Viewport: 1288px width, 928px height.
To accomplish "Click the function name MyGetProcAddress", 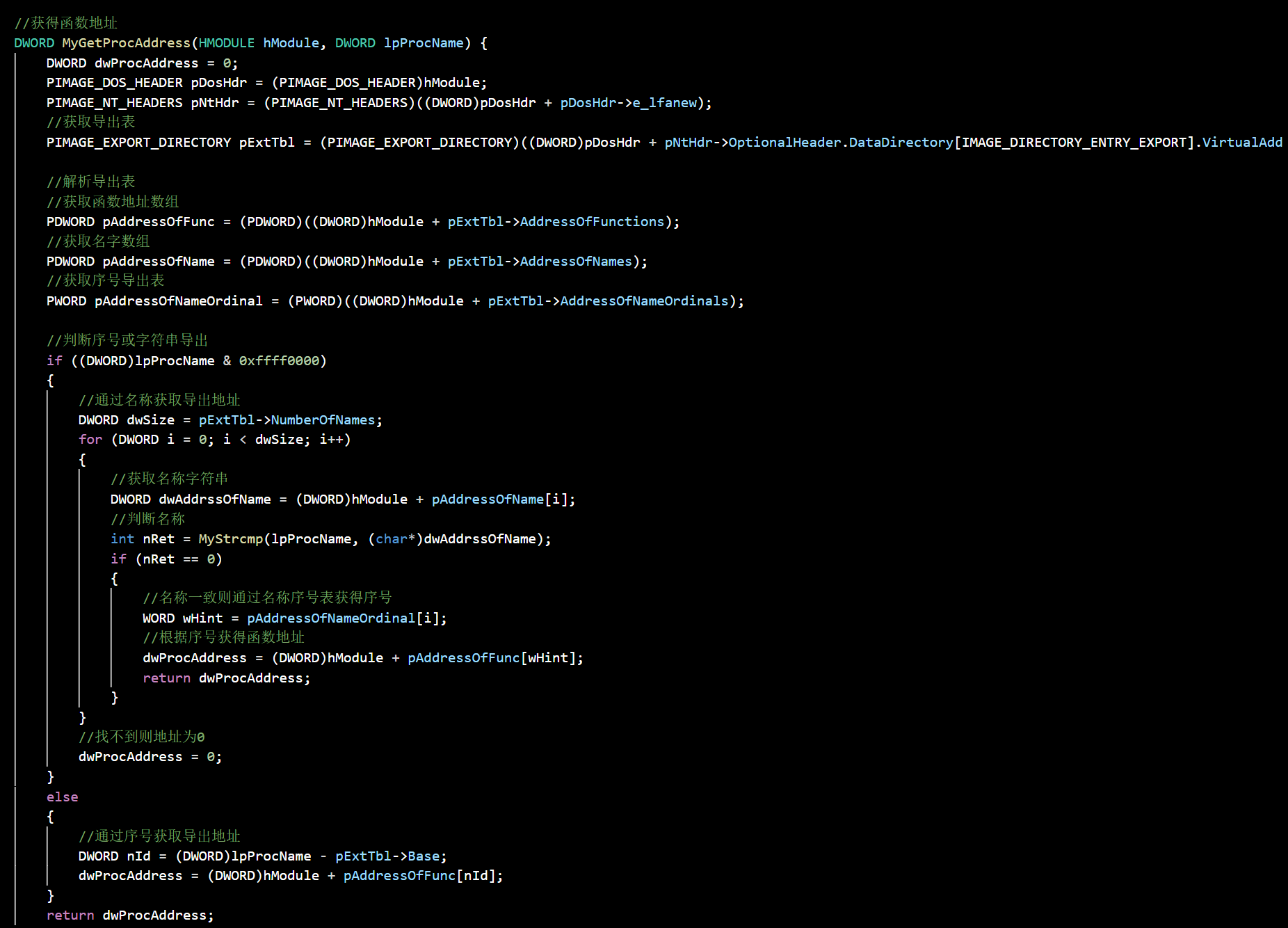I will (x=126, y=43).
